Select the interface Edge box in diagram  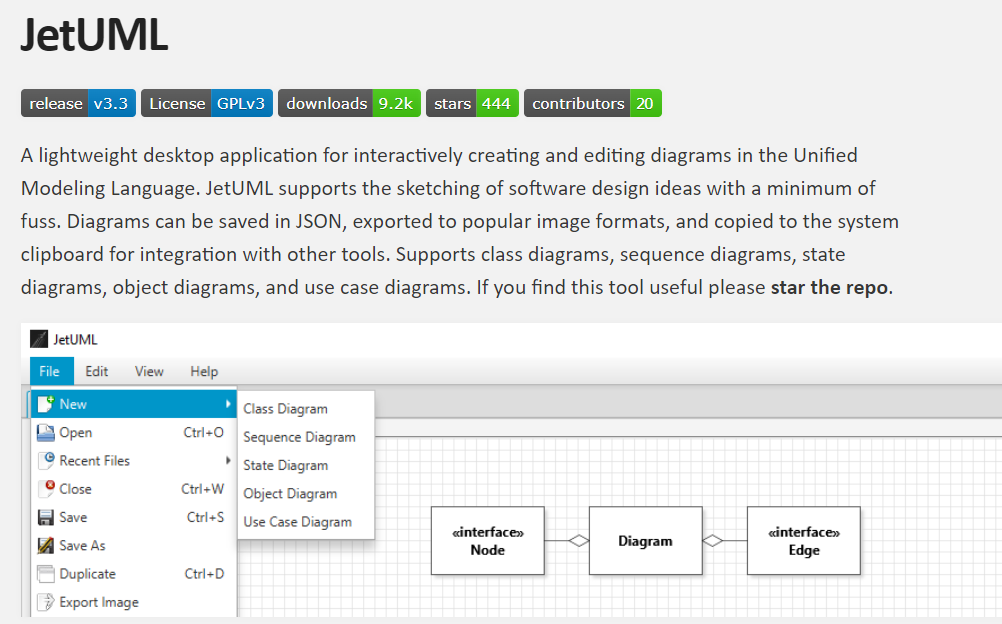click(x=804, y=541)
